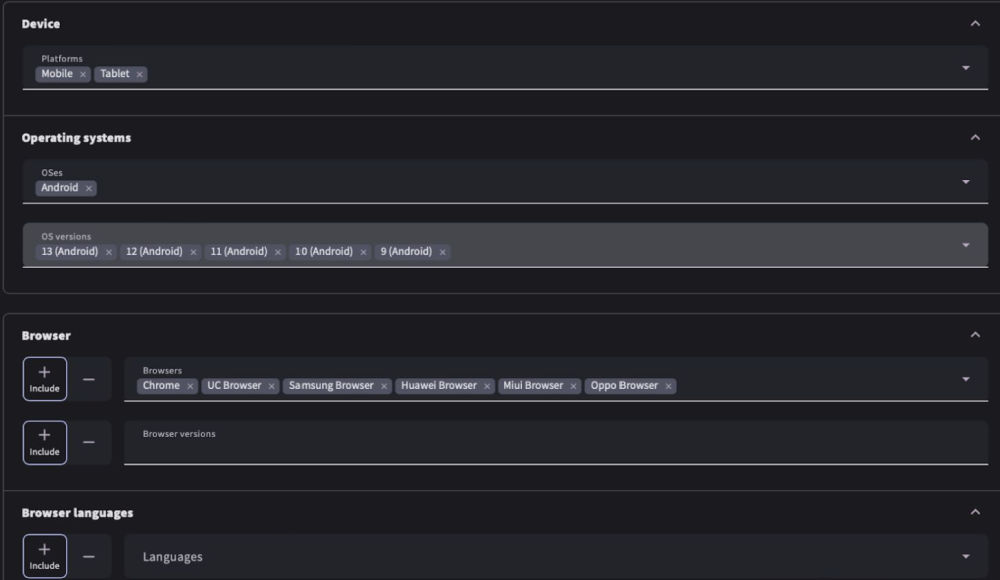Remove the Tablet platform chip

[x=140, y=75]
